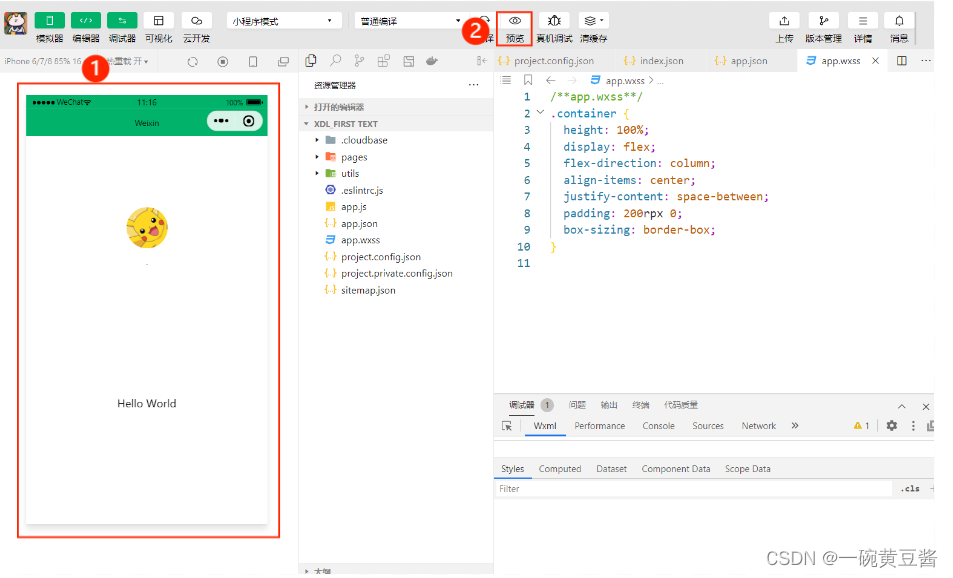Toggle the 调试器 debugger panel
The width and height of the screenshot is (953, 578).
tap(122, 21)
